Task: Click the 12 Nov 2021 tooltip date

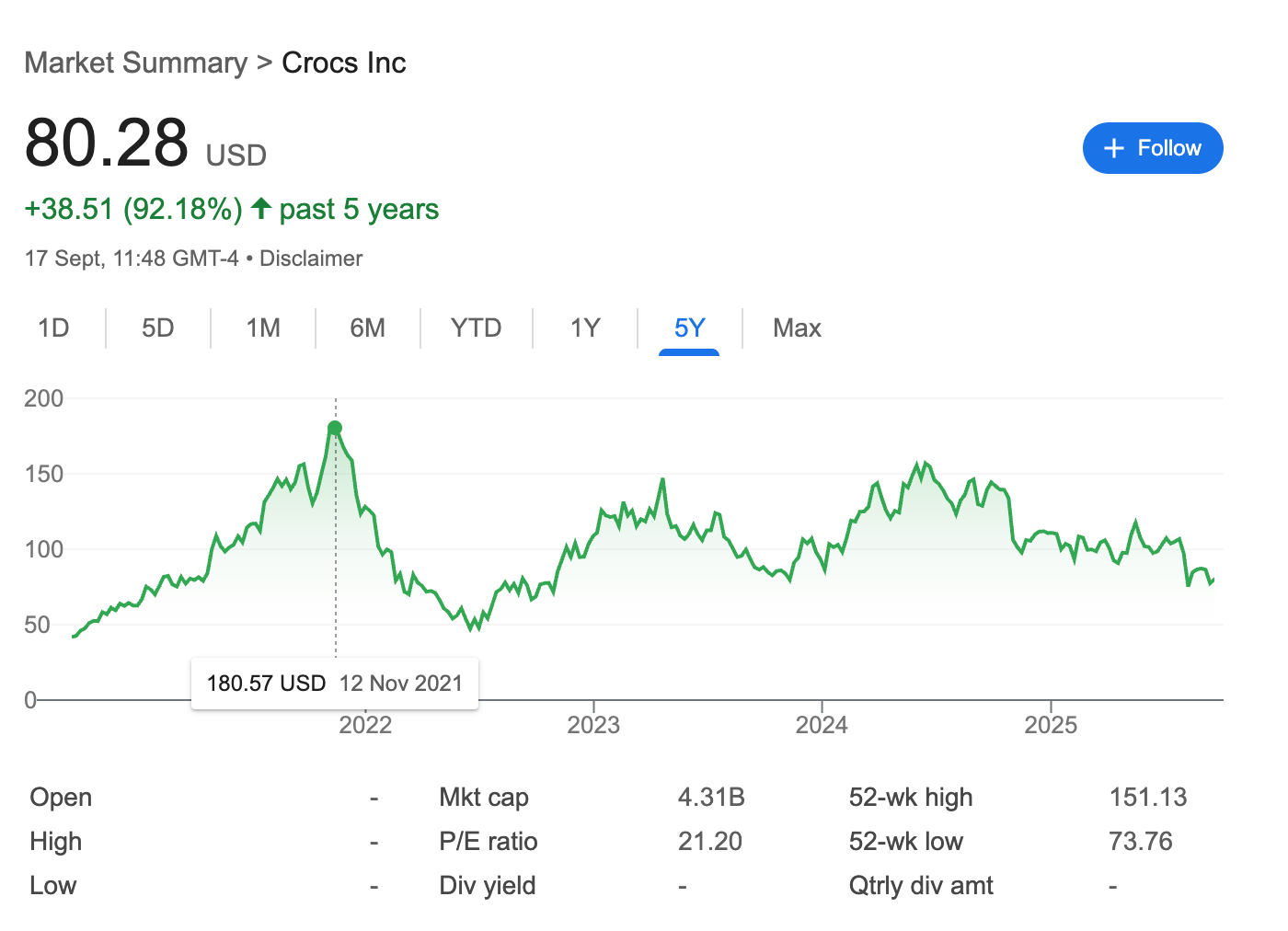Action: pos(401,684)
